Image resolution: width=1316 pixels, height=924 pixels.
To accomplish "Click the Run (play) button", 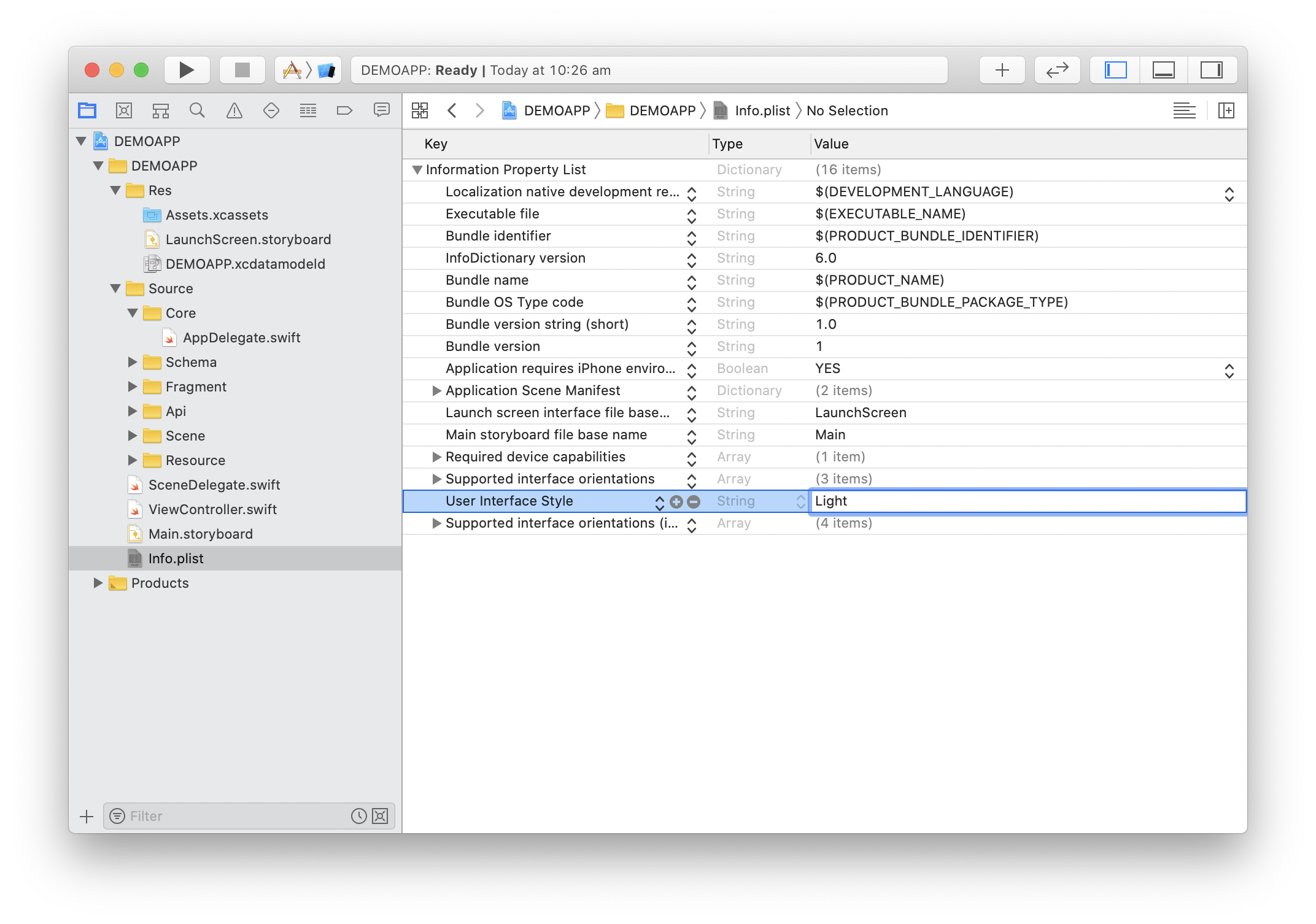I will click(187, 70).
